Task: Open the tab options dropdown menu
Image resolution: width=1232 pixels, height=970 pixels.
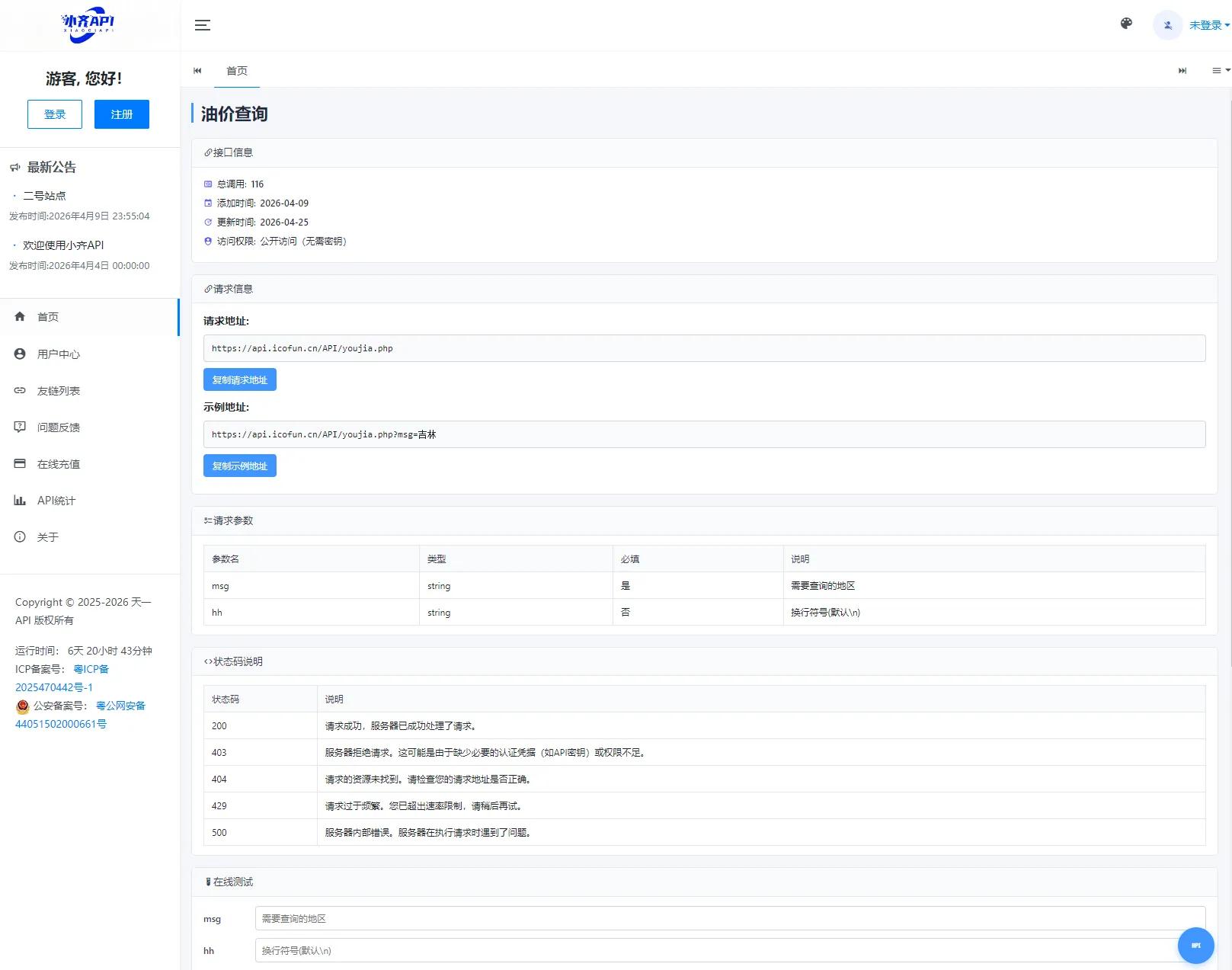Action: point(1217,70)
